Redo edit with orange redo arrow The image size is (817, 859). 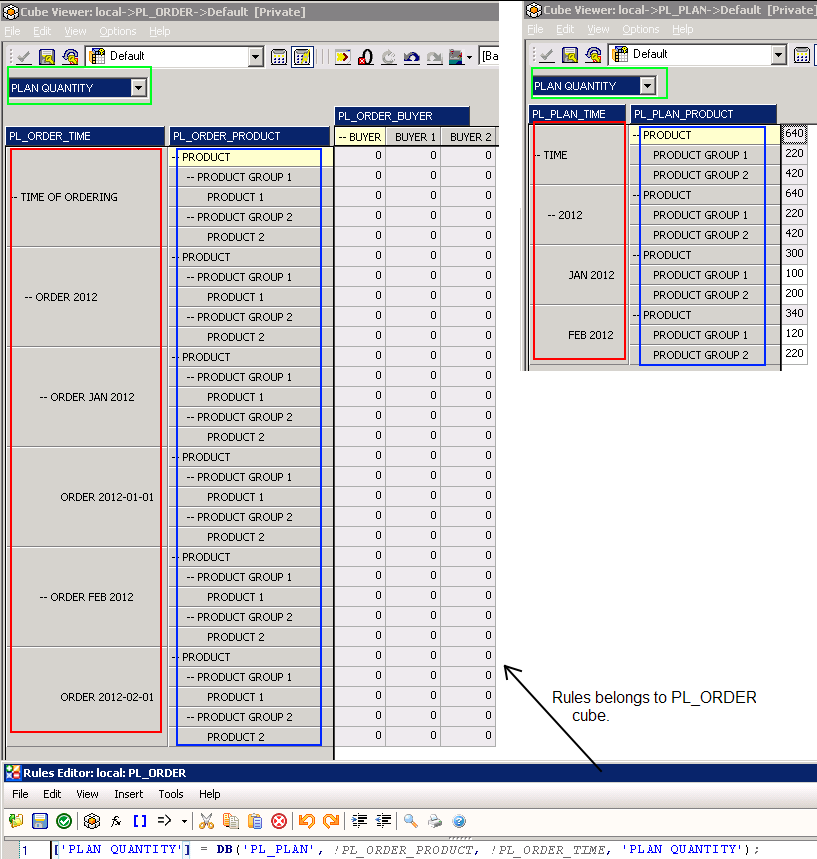pos(331,821)
